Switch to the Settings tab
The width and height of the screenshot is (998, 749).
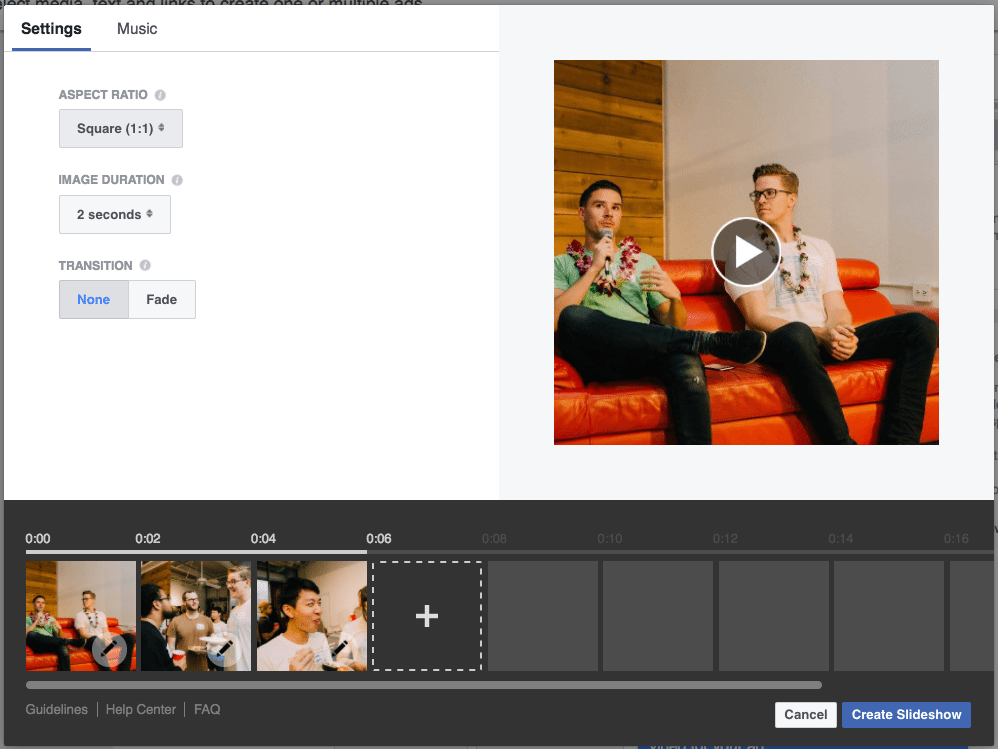coord(51,29)
